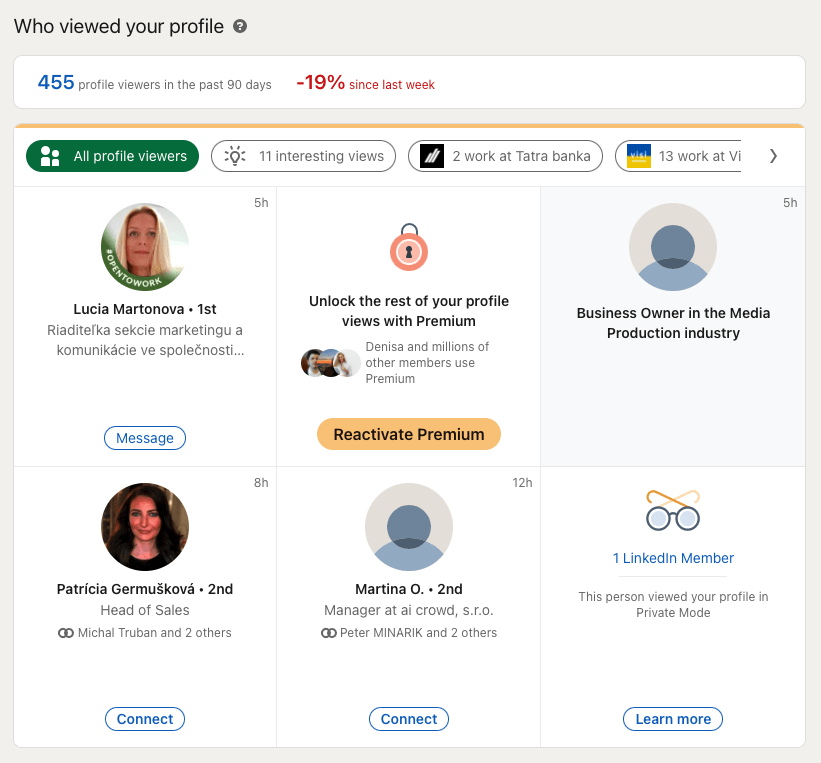821x763 pixels.
Task: Select the 13 work at Vi filter chip
Action: 678,156
